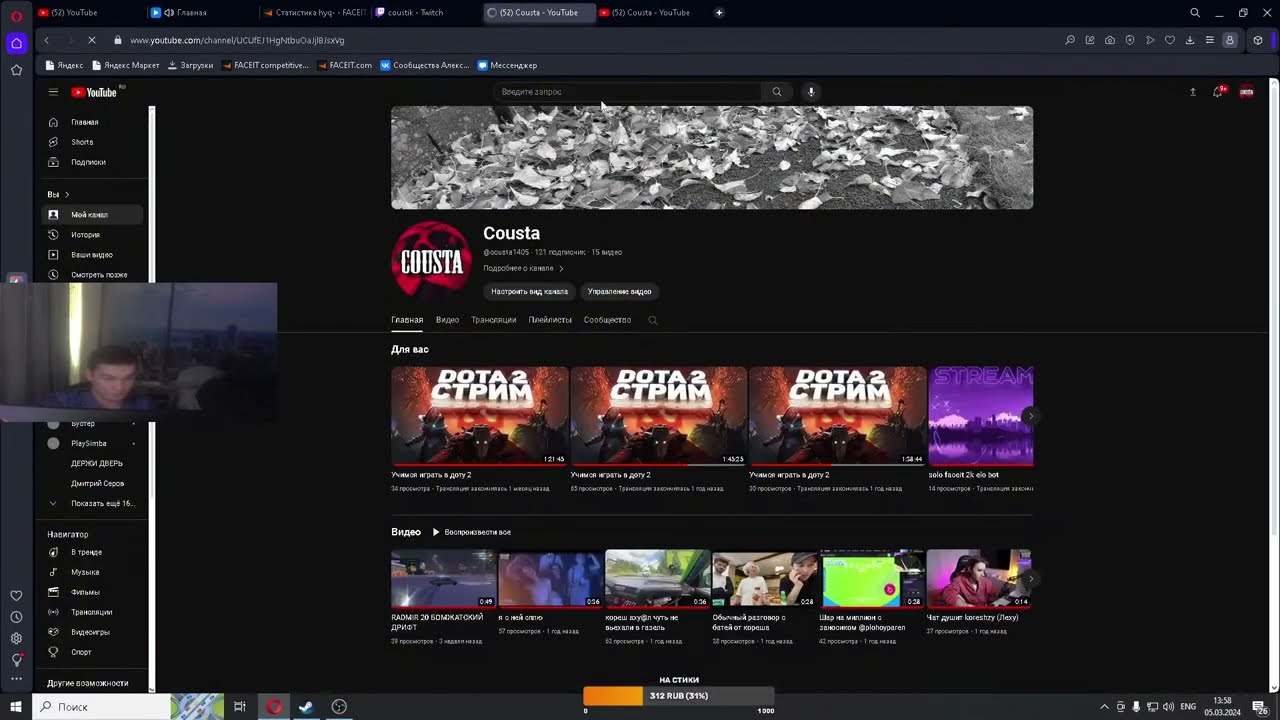Switch to the 'Плейлисты' channel tab
This screenshot has width=1280, height=720.
[550, 320]
